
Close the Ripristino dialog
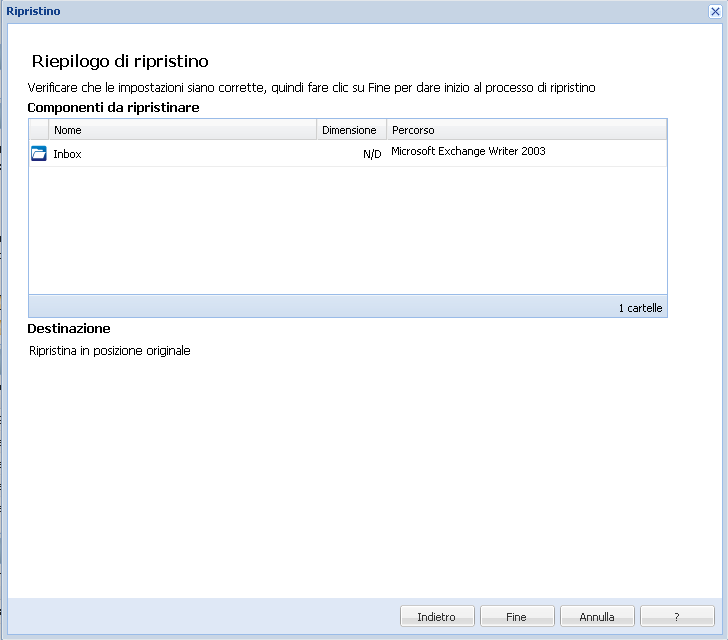click(715, 11)
